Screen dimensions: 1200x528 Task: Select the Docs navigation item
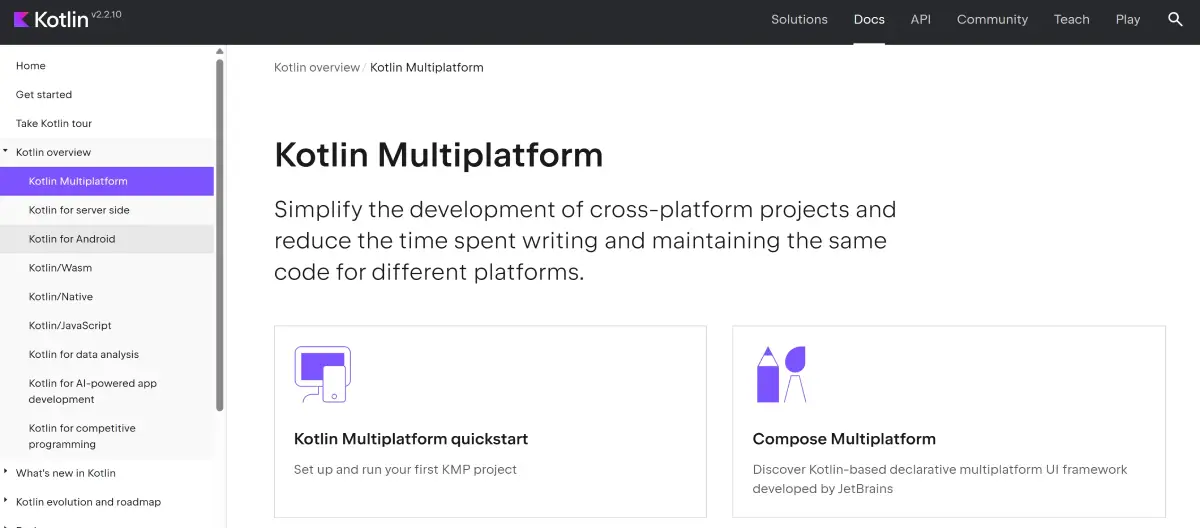[869, 19]
